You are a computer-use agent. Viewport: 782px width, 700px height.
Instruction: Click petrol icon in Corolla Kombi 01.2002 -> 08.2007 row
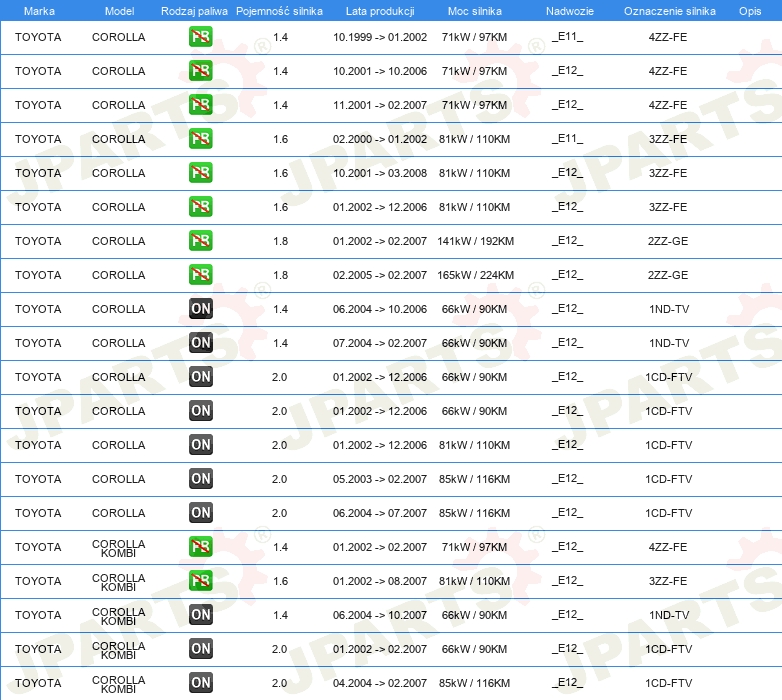click(200, 581)
